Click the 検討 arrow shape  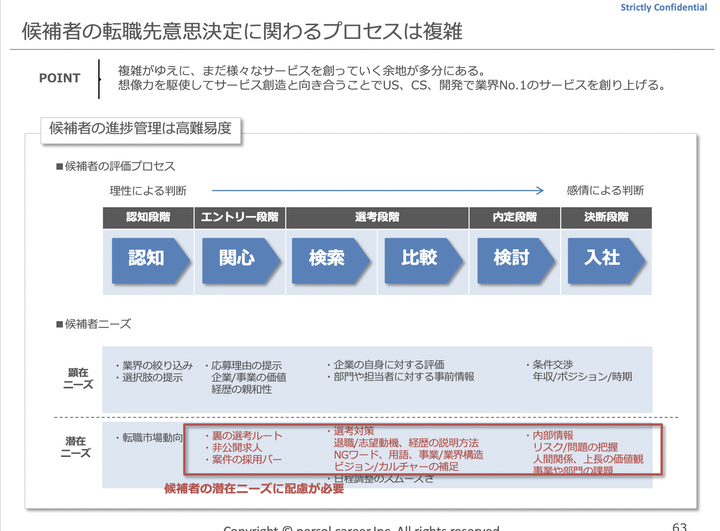click(x=516, y=260)
